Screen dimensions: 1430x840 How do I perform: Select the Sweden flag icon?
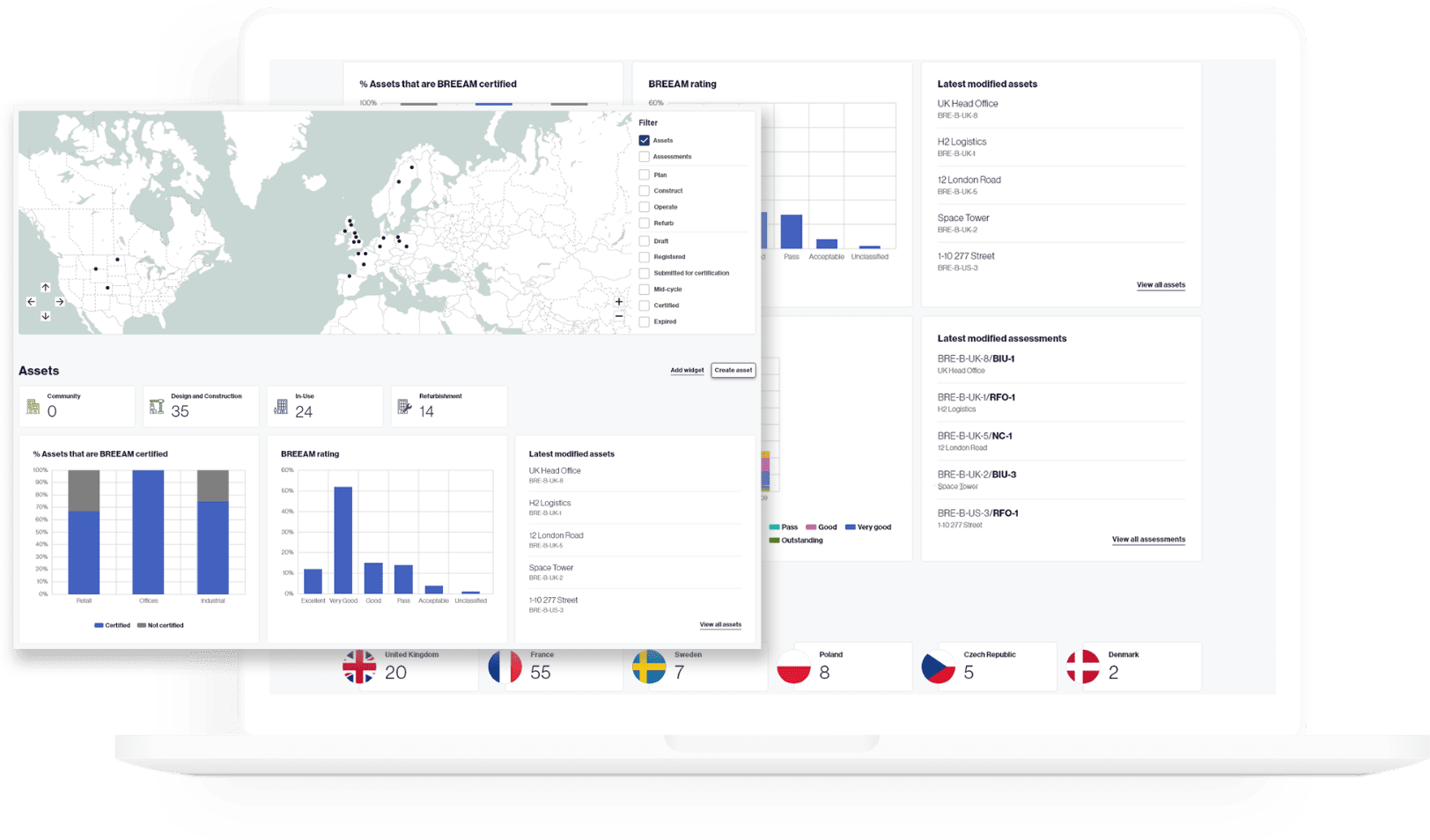tap(649, 667)
